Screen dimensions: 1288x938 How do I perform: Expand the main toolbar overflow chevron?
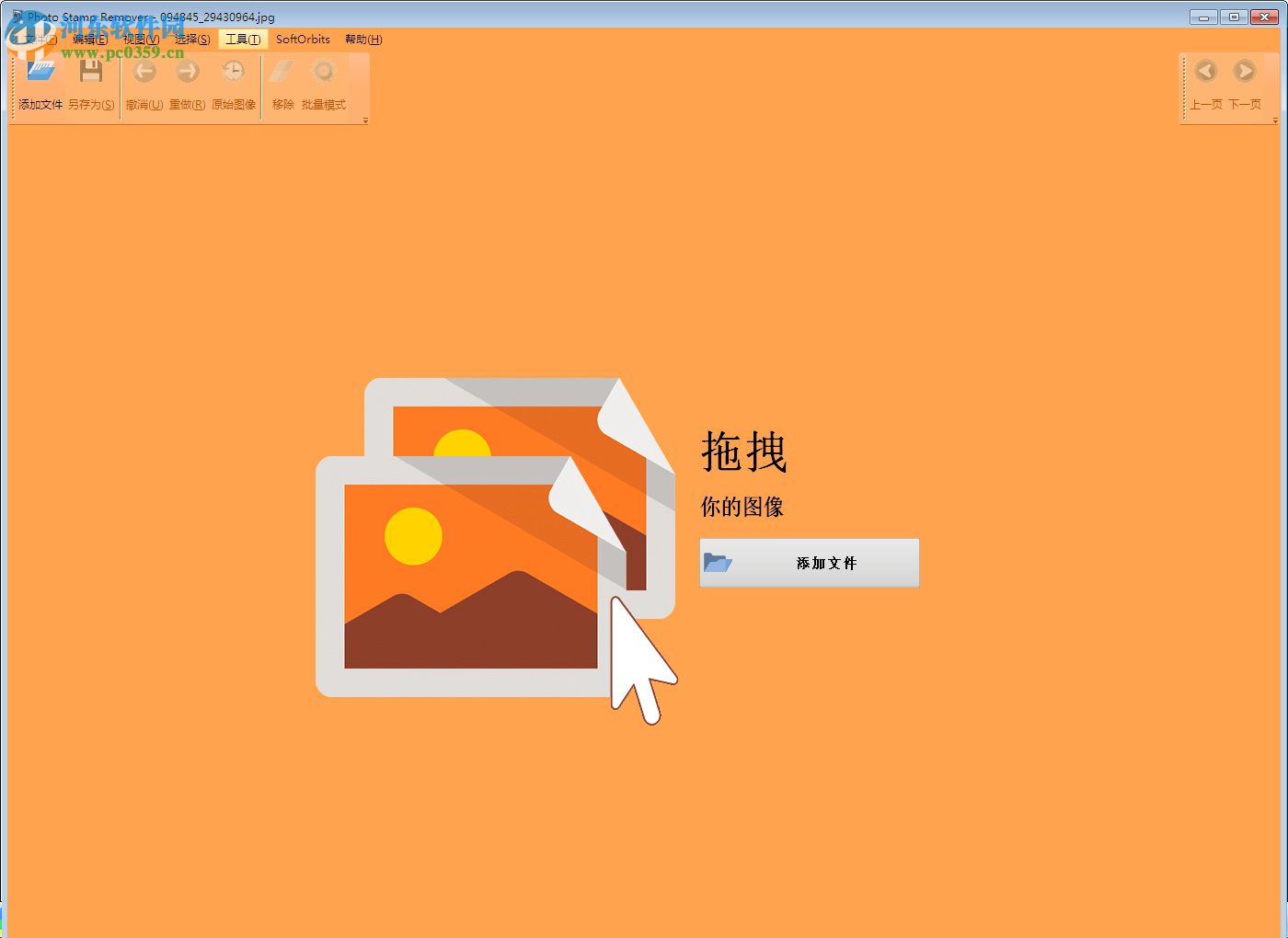(364, 120)
